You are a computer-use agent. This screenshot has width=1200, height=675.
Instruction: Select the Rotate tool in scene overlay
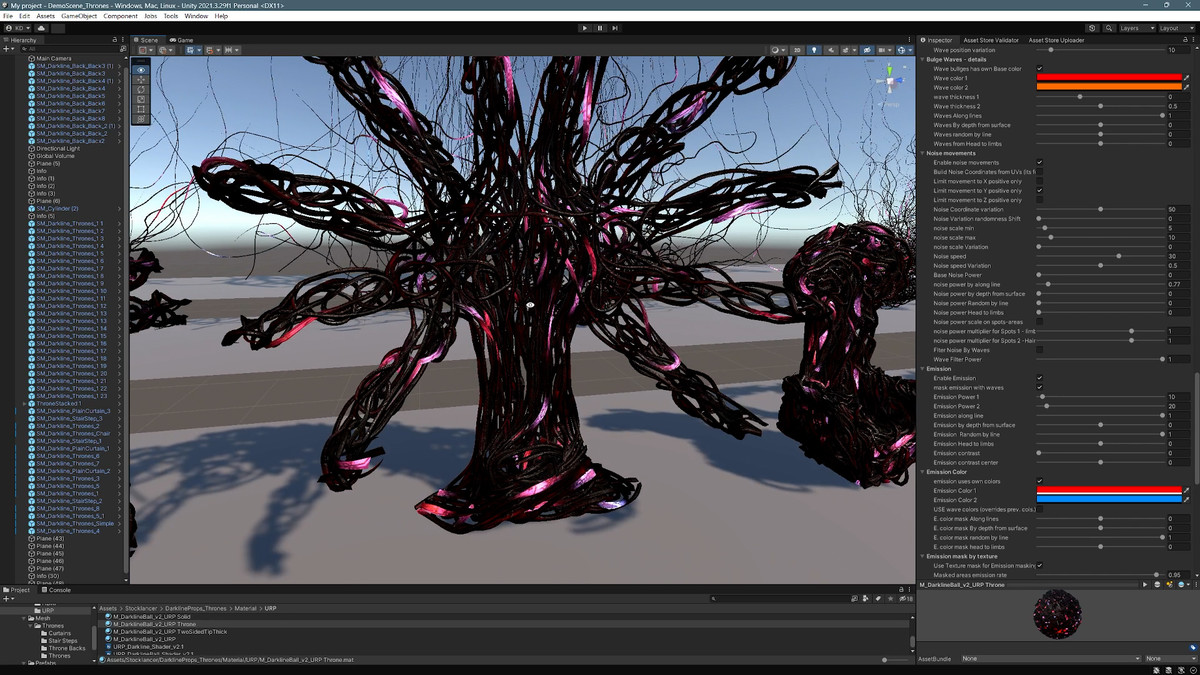pos(141,90)
